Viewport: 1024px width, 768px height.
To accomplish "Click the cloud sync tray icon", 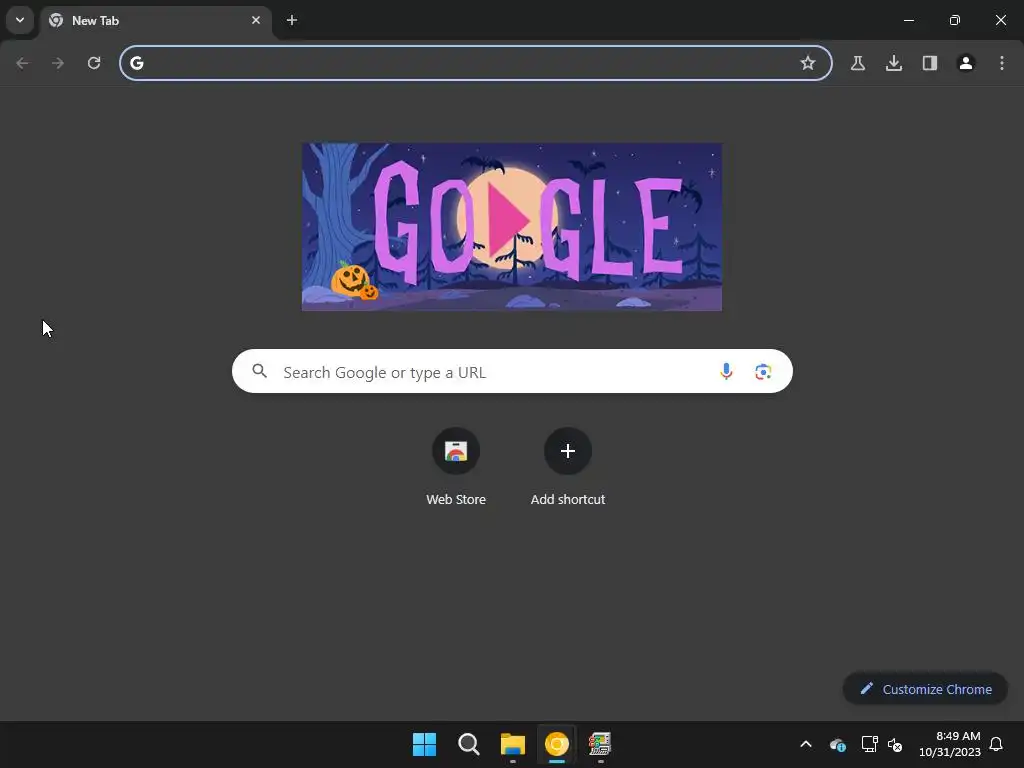I will coord(837,744).
